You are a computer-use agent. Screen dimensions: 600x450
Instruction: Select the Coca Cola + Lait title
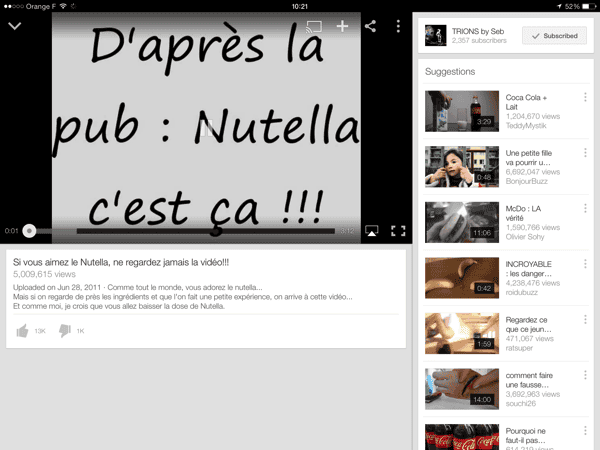pyautogui.click(x=526, y=102)
